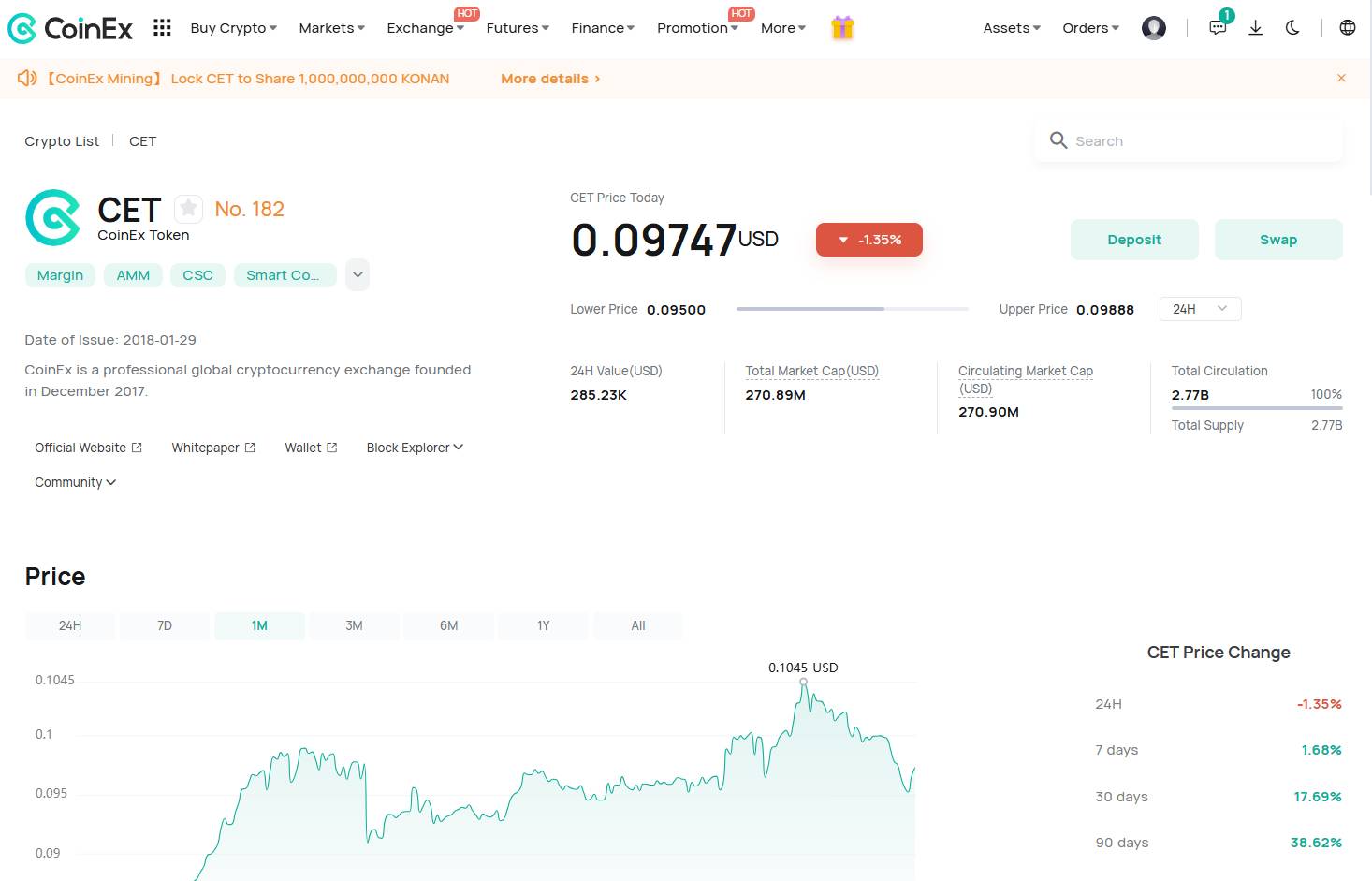Open the Markets menu

point(332,28)
